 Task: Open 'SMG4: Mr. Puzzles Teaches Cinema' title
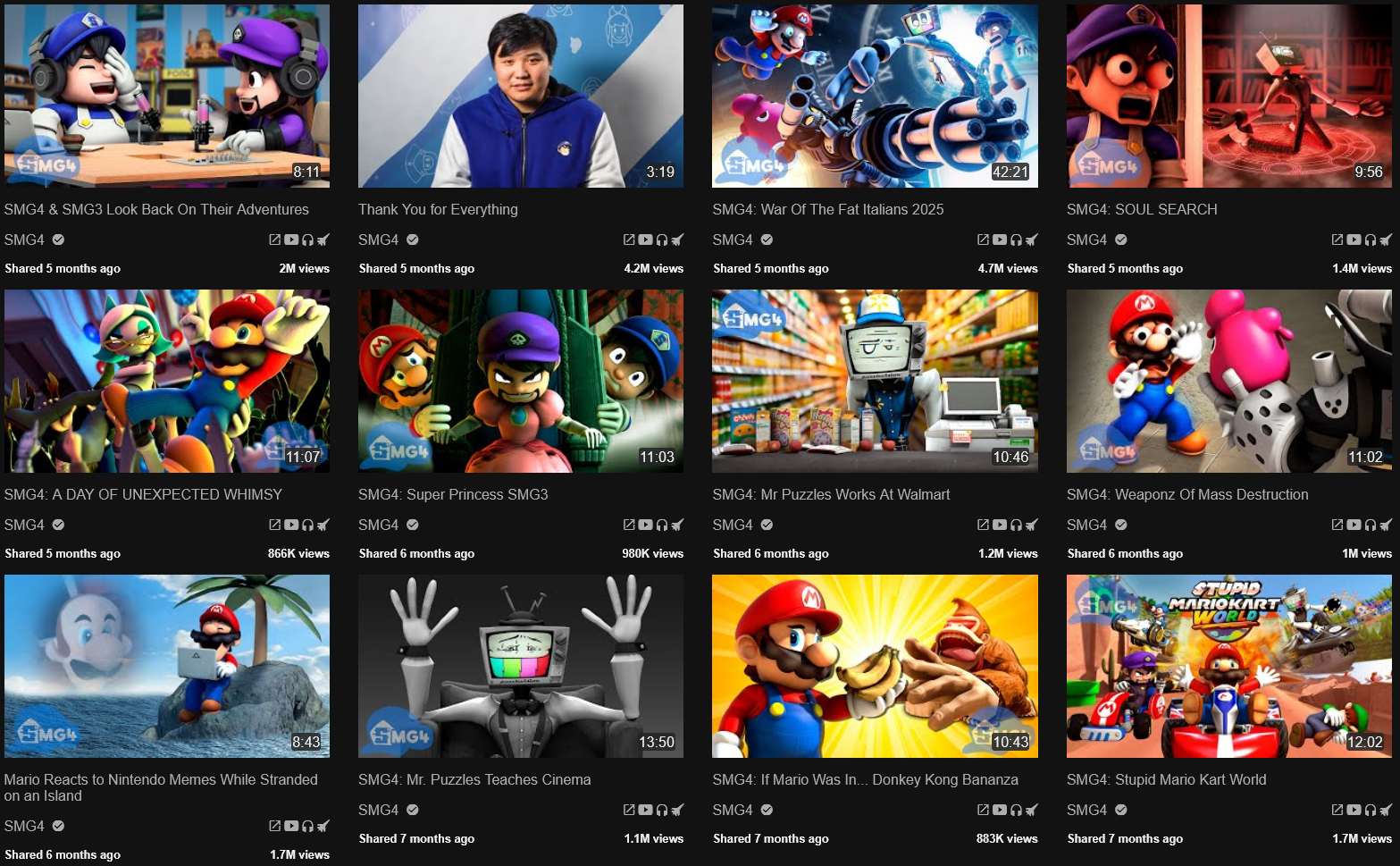click(474, 779)
